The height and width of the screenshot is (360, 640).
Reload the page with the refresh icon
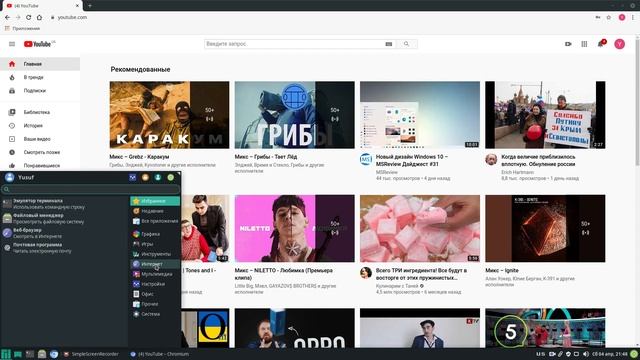[29, 17]
